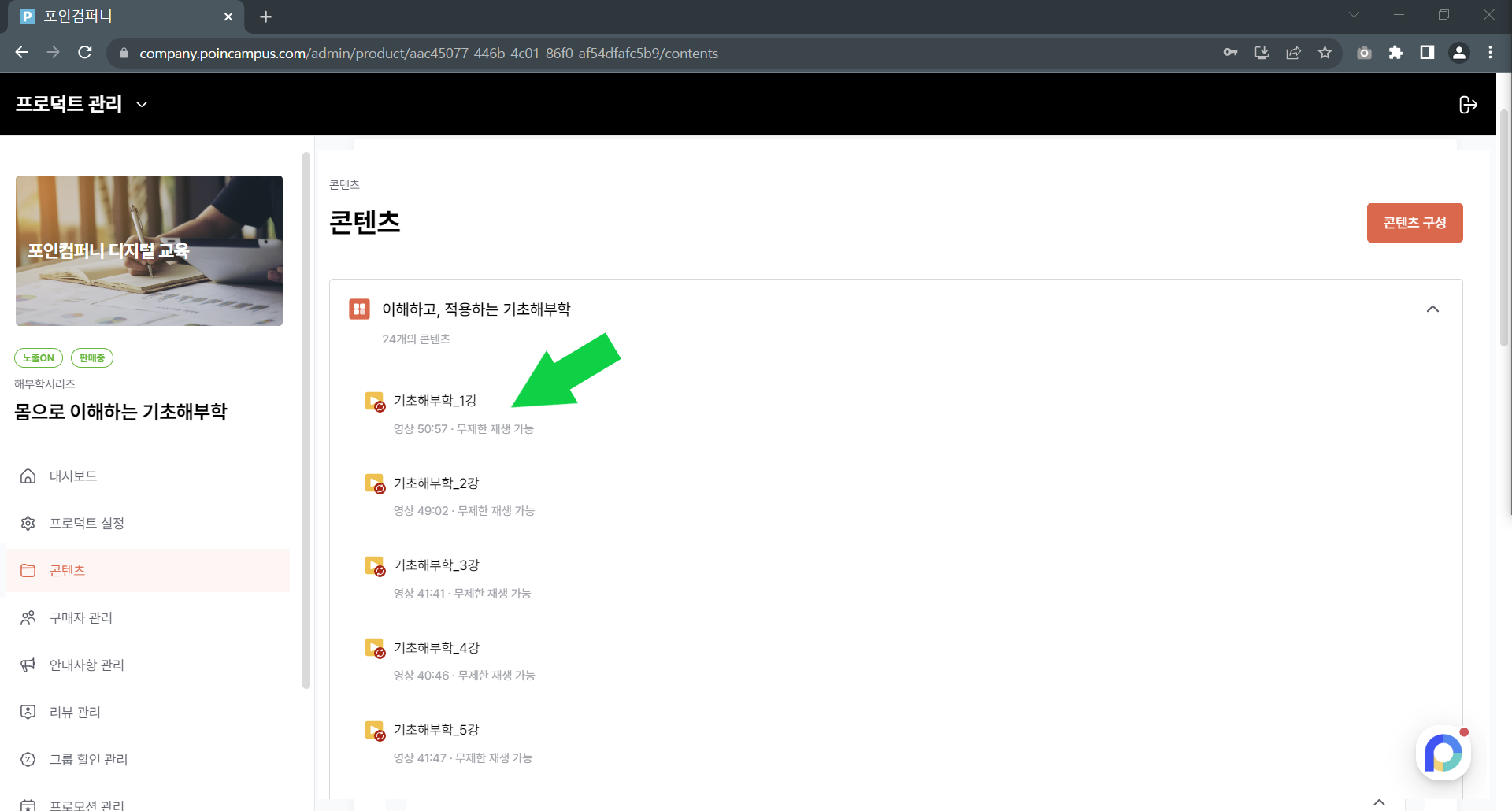The width and height of the screenshot is (1512, 811).
Task: Click the 대시보드 home icon
Action: tap(28, 476)
